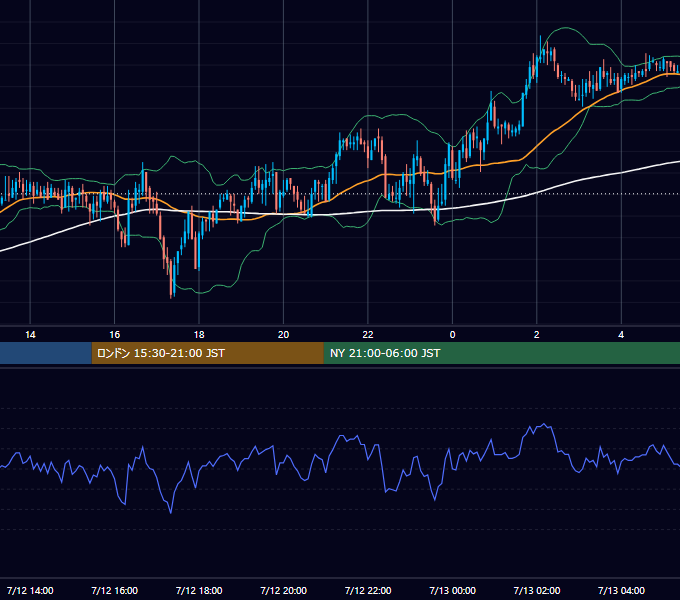This screenshot has height=600, width=680.
Task: Click the 7/12 14:00 date label
Action: pyautogui.click(x=30, y=590)
